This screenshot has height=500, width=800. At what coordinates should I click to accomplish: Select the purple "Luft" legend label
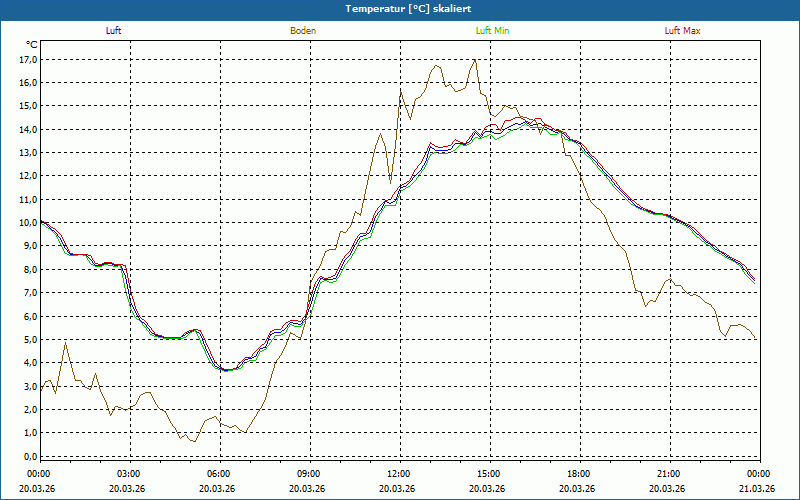pos(114,31)
